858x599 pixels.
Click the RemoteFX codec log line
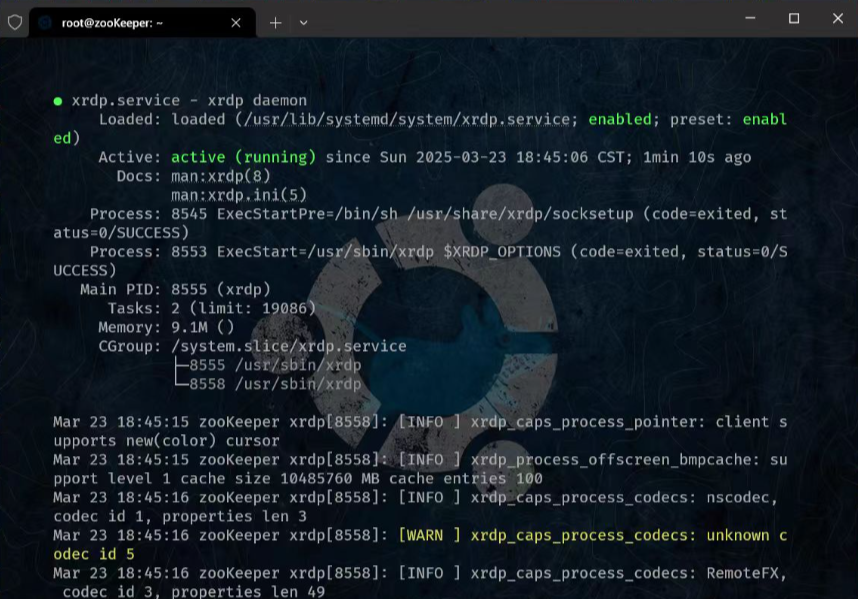[420, 573]
